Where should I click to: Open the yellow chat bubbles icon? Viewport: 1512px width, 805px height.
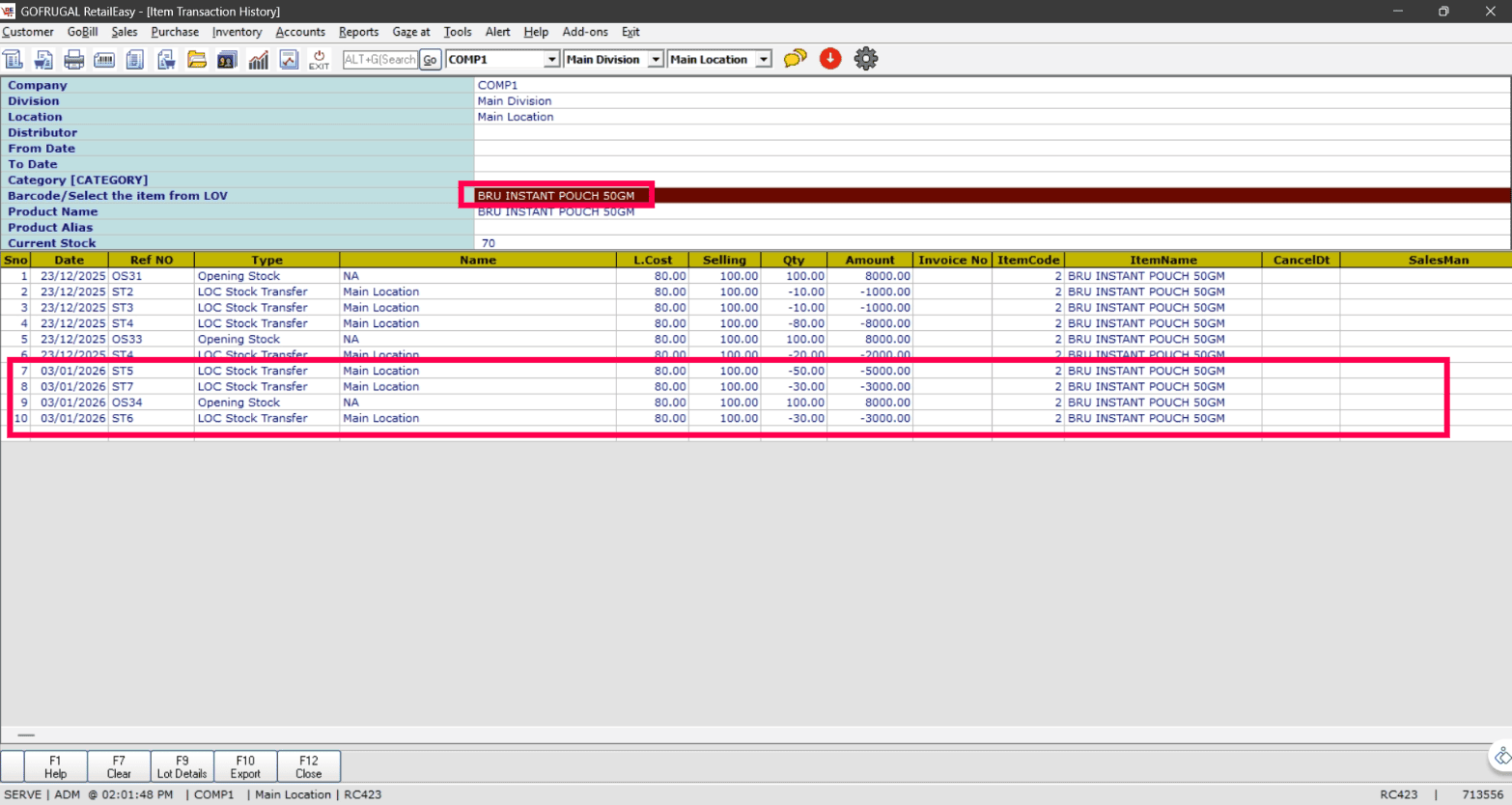(x=795, y=59)
